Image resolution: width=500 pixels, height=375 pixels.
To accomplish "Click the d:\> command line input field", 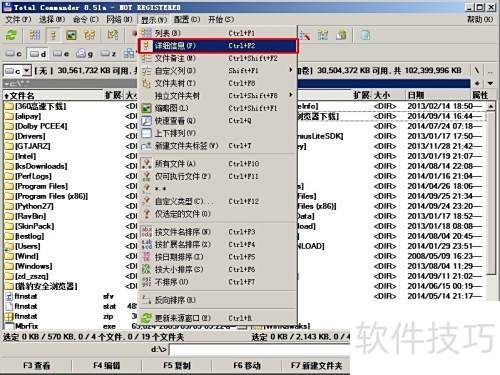I will tap(259, 349).
